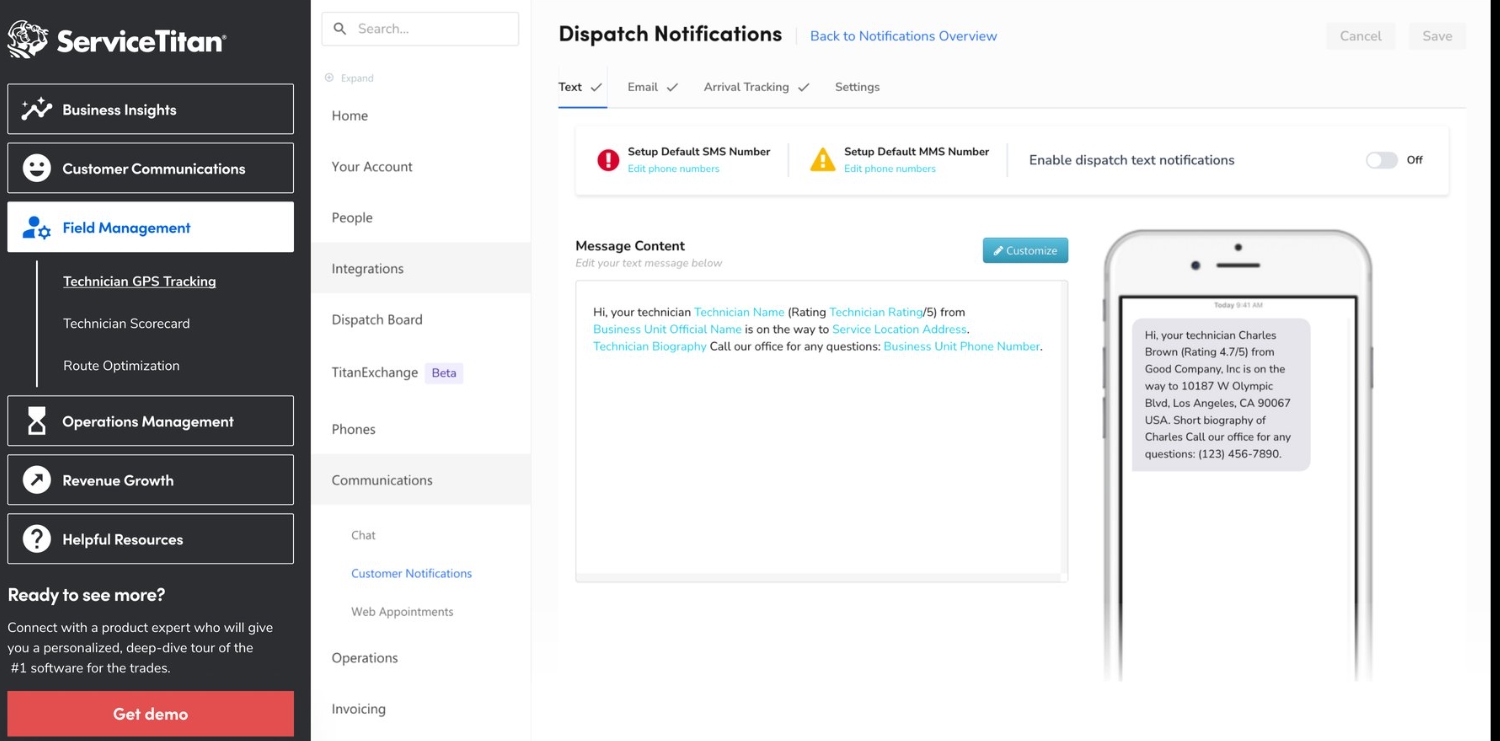This screenshot has width=1500, height=741.
Task: Click the pencil icon on Customize
Action: (998, 250)
